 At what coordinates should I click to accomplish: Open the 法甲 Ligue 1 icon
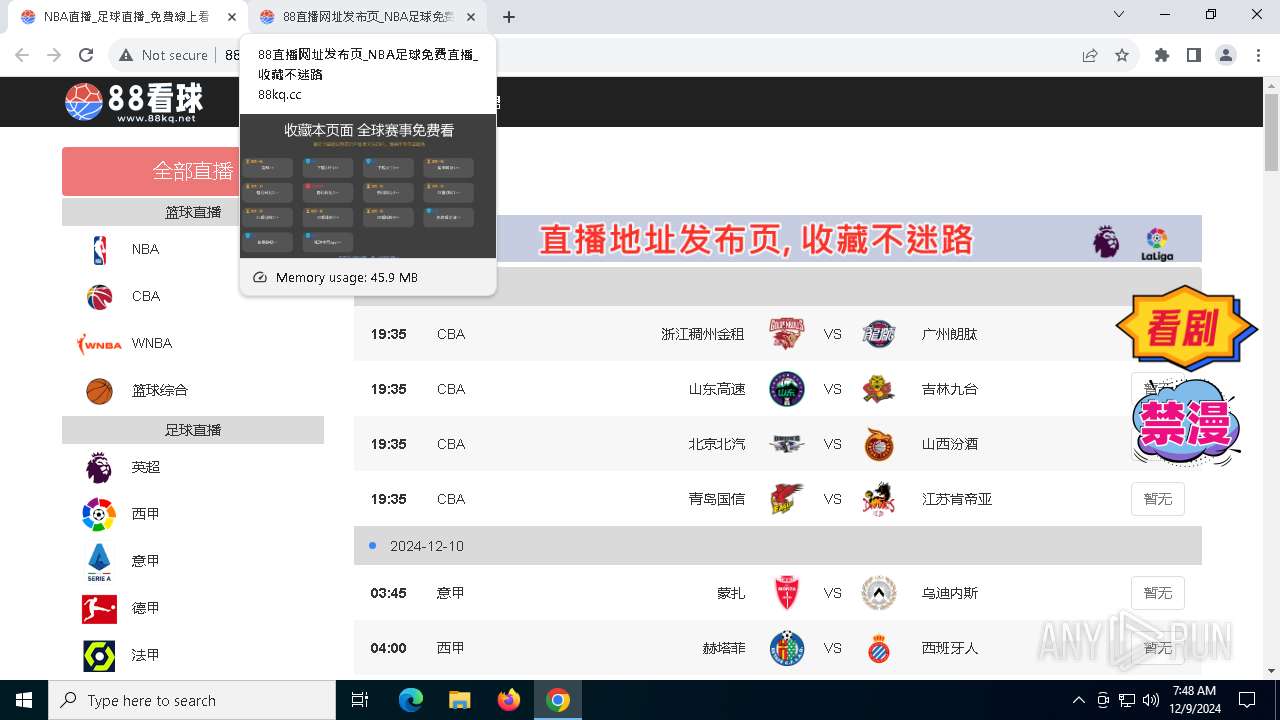coord(99,655)
